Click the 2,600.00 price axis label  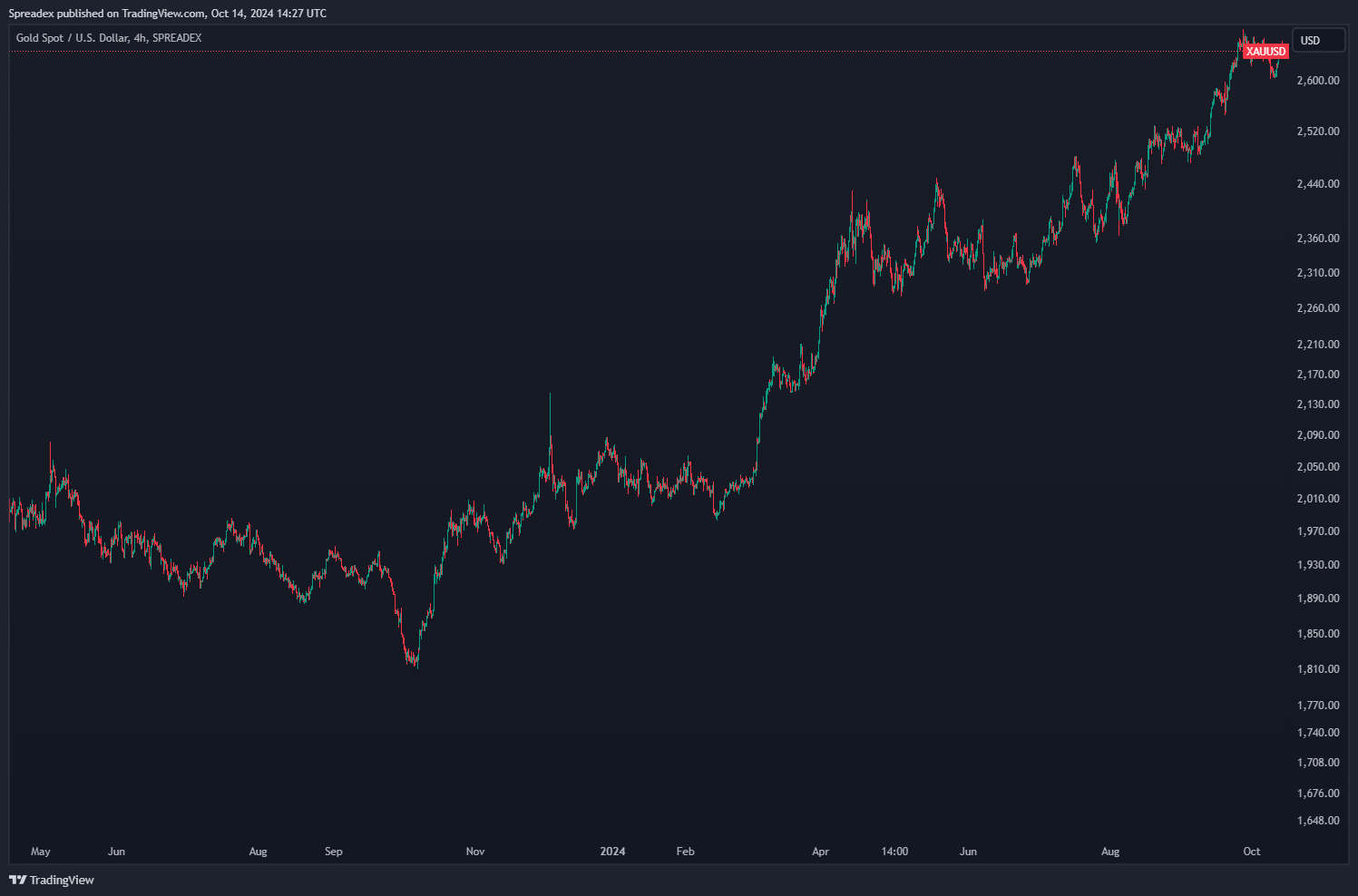[1318, 81]
